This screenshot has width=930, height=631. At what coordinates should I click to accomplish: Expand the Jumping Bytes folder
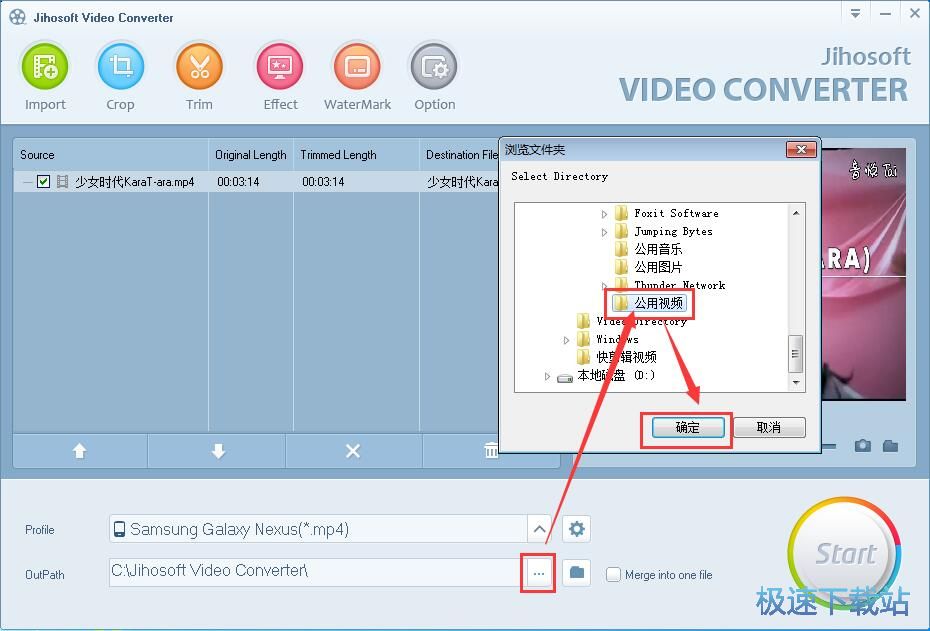[x=604, y=232]
